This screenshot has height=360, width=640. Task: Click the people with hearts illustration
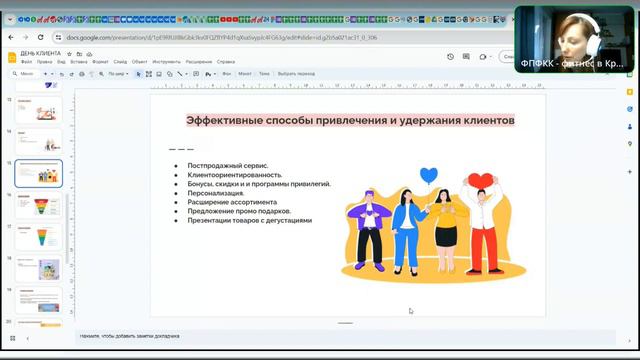pos(433,225)
